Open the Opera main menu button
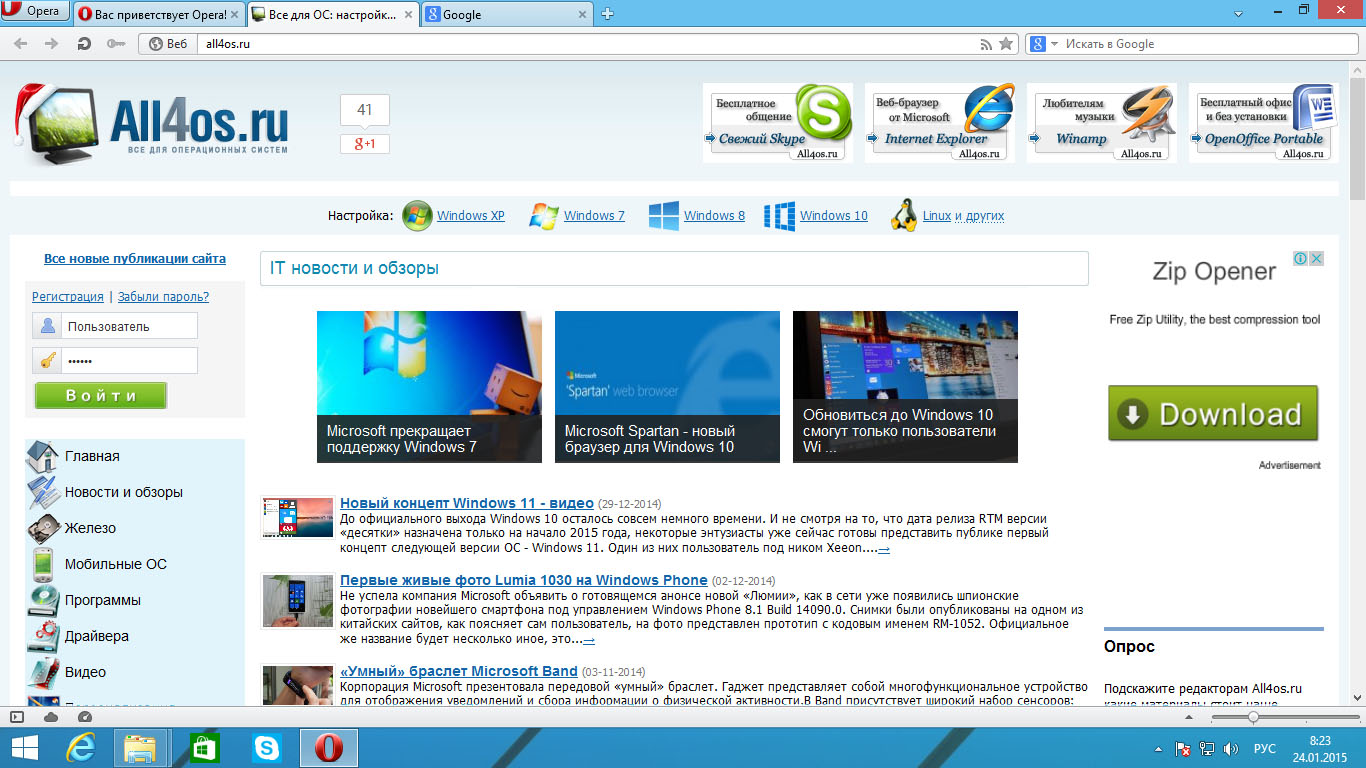 36,12
